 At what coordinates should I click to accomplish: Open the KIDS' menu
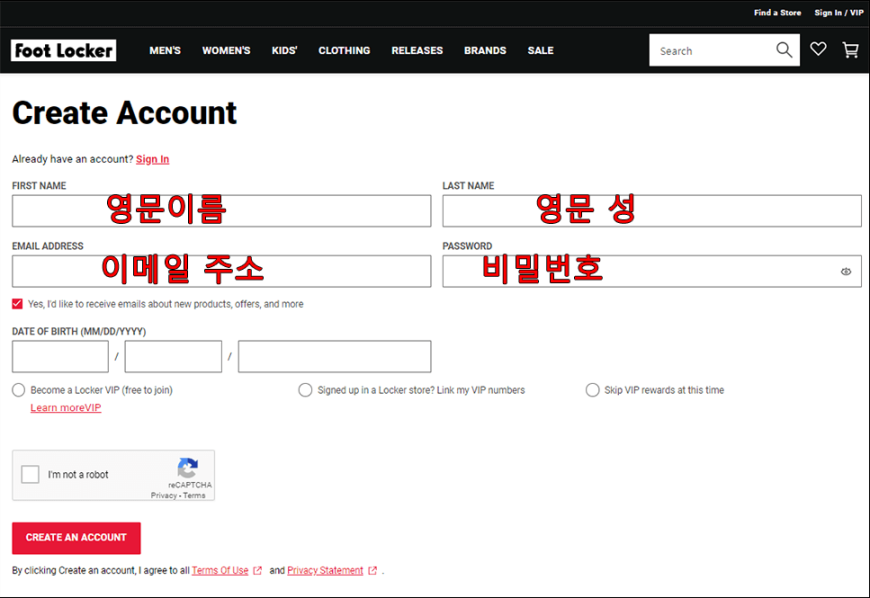284,50
